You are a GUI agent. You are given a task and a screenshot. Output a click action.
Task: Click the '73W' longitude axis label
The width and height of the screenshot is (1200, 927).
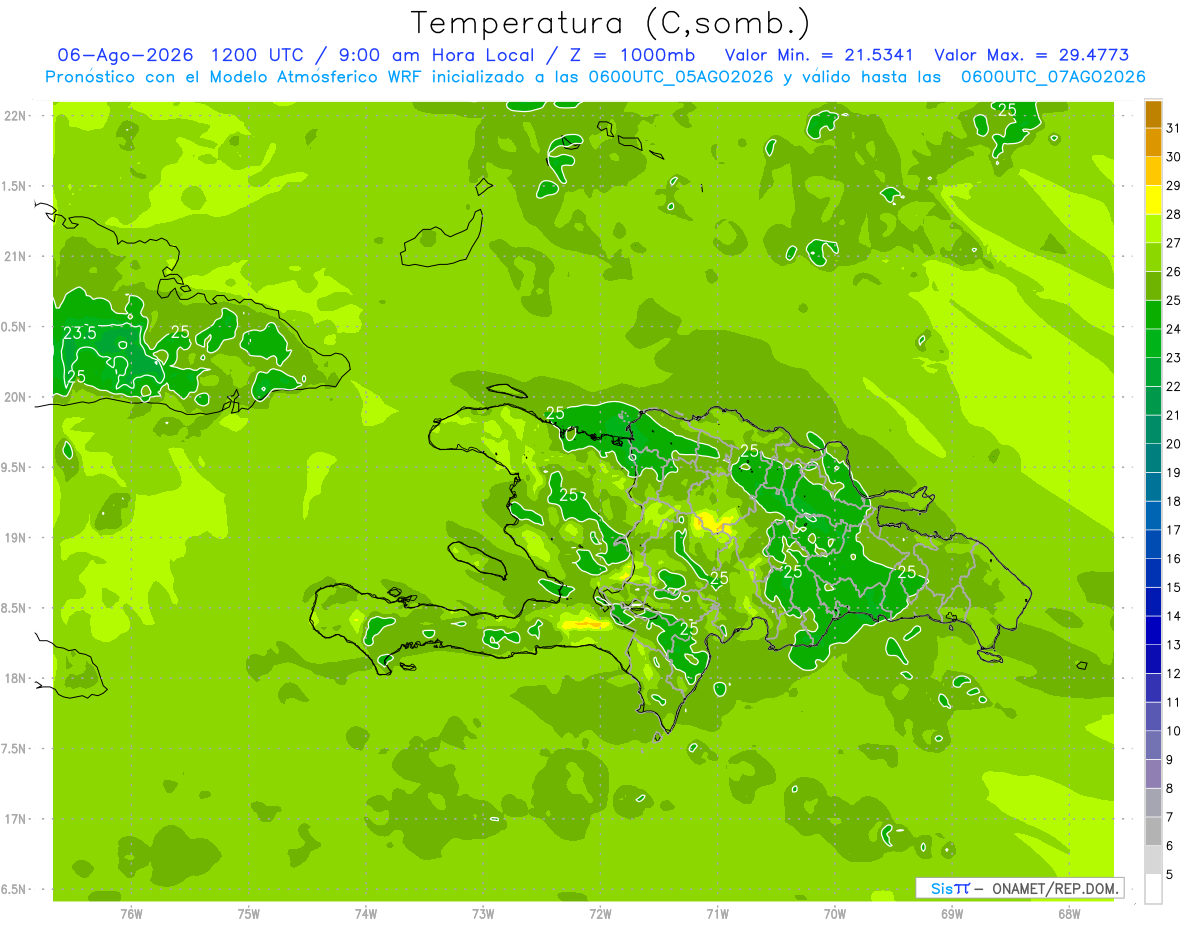click(483, 914)
